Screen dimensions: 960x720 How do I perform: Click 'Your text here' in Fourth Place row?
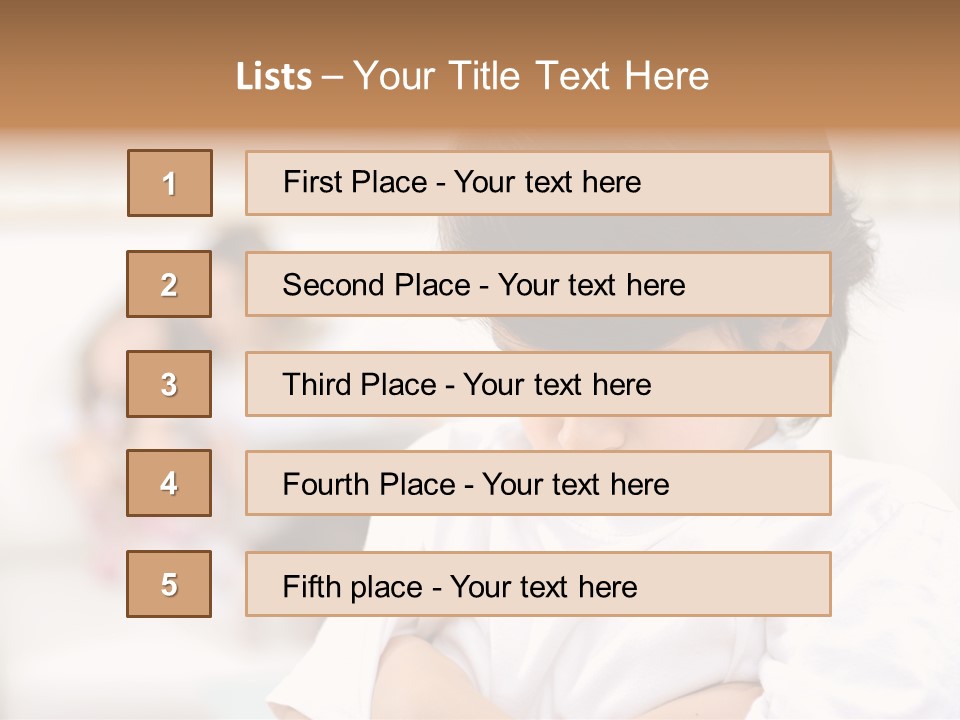click(575, 485)
